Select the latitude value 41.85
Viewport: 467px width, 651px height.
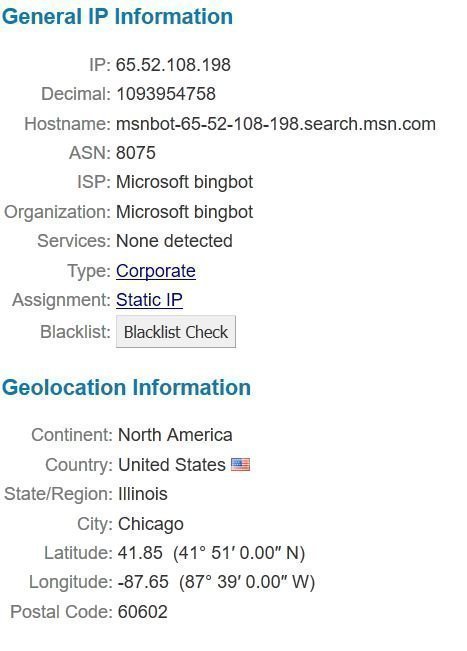tap(140, 553)
